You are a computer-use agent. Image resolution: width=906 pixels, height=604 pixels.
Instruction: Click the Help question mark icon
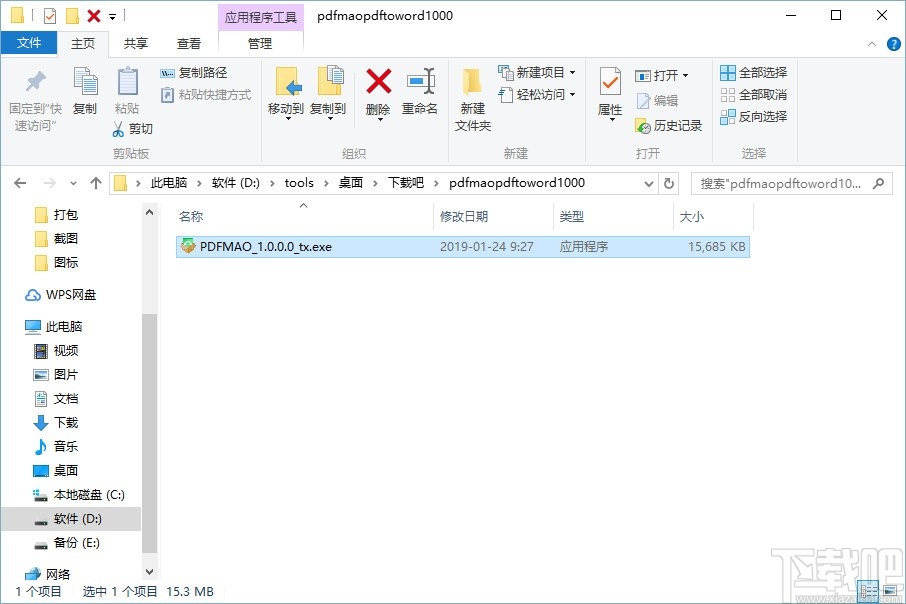coord(893,44)
